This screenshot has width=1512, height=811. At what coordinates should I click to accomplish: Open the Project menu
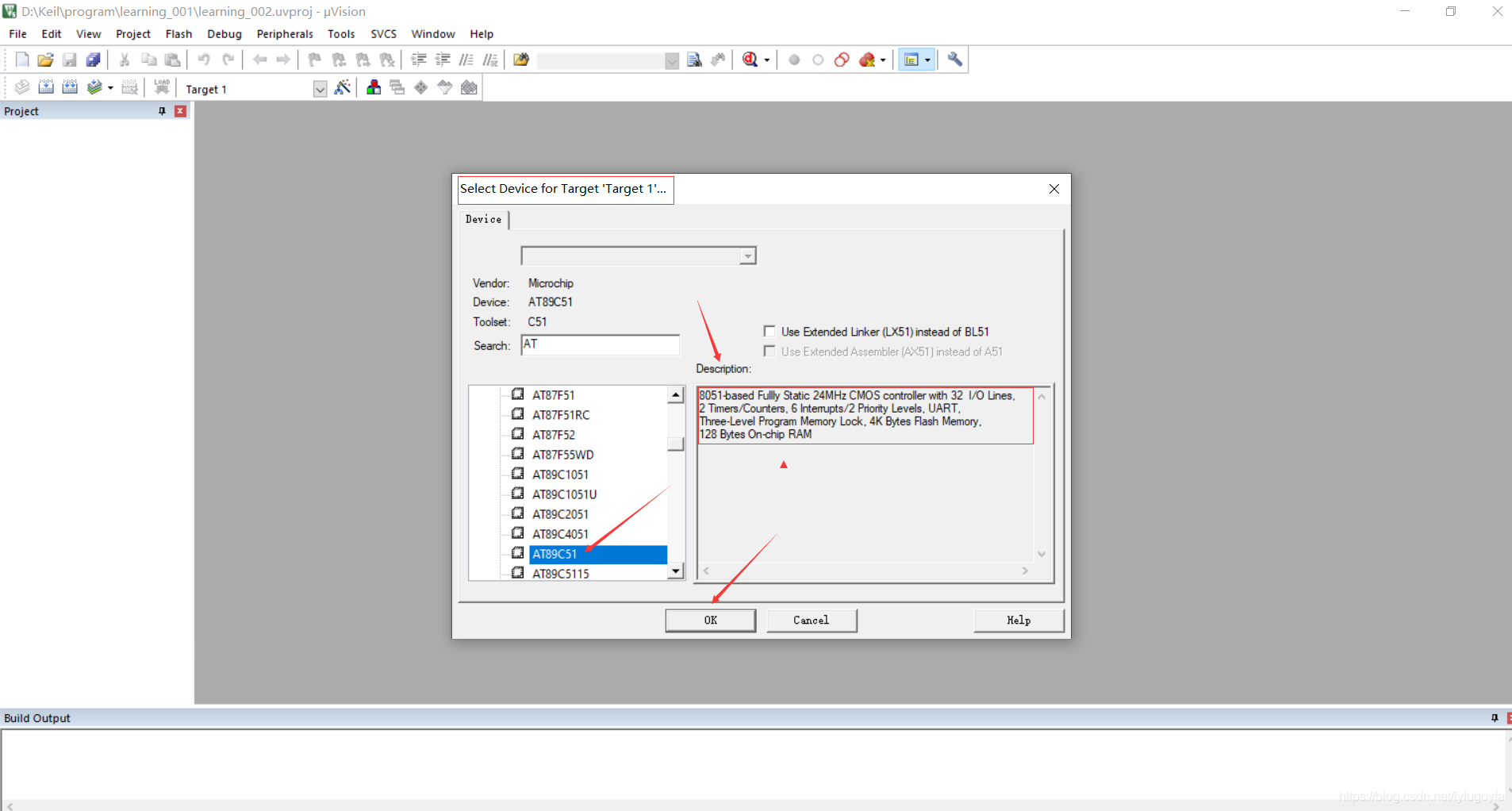pos(133,34)
